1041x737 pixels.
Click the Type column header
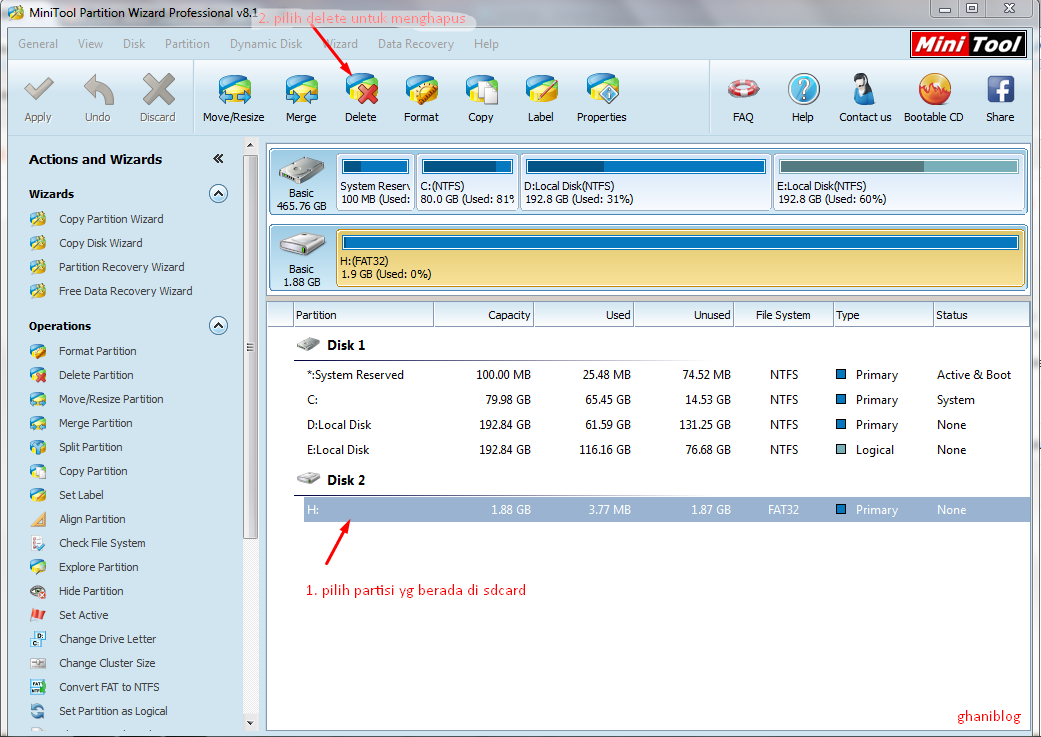pyautogui.click(x=884, y=315)
